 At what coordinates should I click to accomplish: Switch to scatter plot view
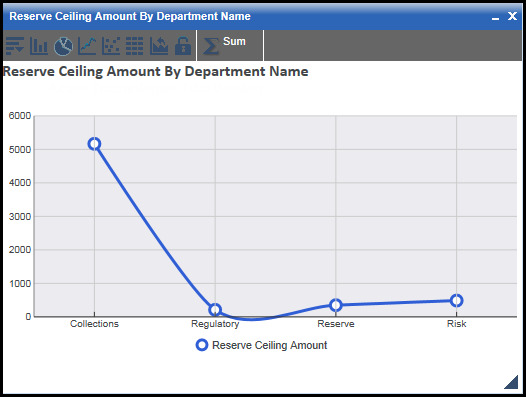pos(111,46)
